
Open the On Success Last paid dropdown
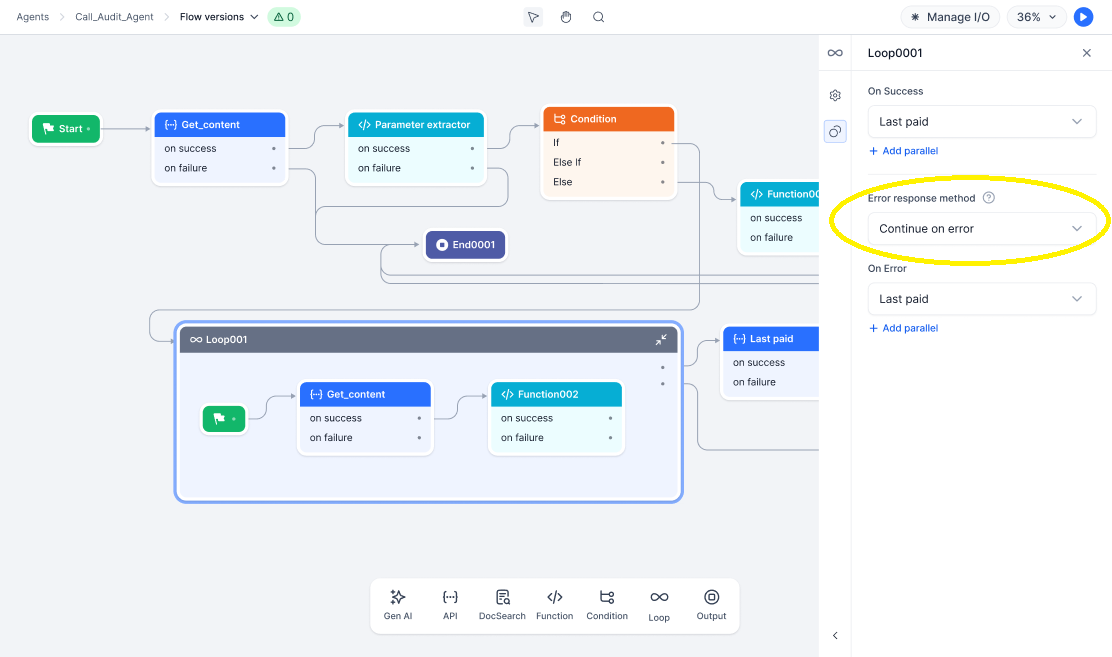(981, 121)
